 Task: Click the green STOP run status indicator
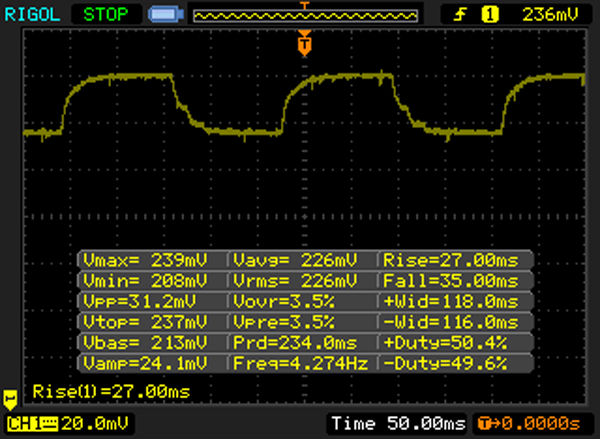point(106,15)
